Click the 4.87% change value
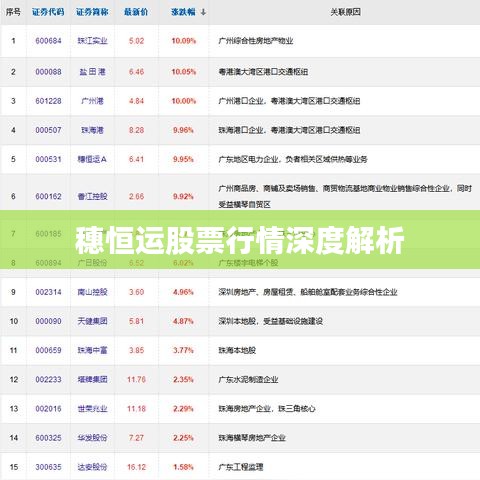 pyautogui.click(x=183, y=321)
